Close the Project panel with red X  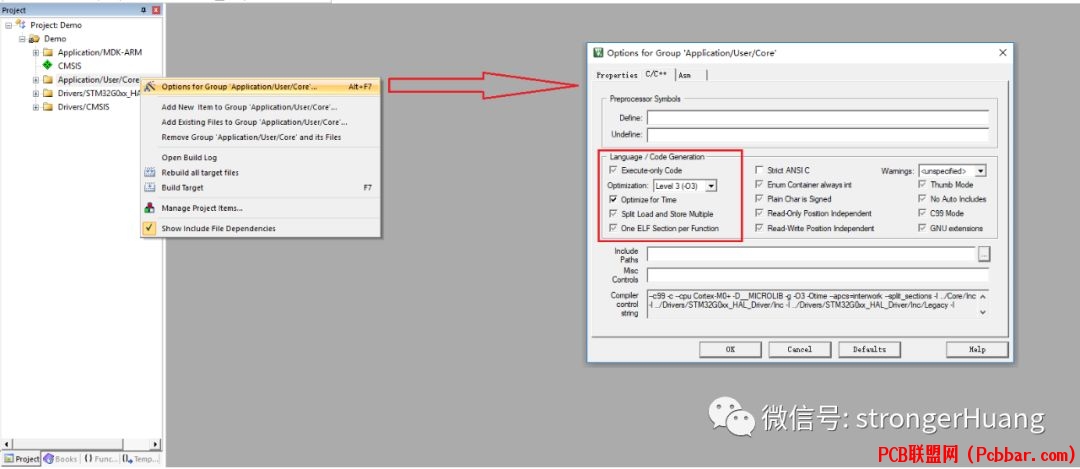(156, 10)
